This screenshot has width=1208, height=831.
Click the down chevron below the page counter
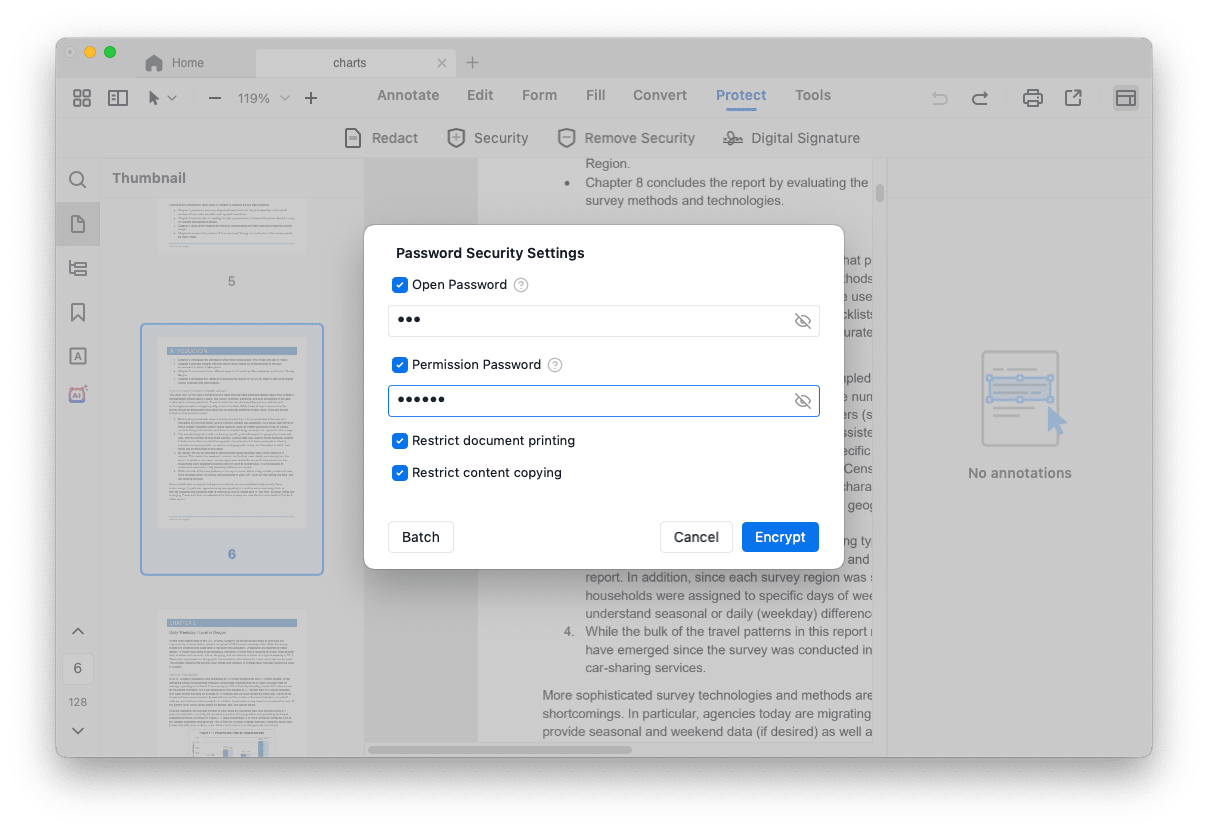coord(77,730)
